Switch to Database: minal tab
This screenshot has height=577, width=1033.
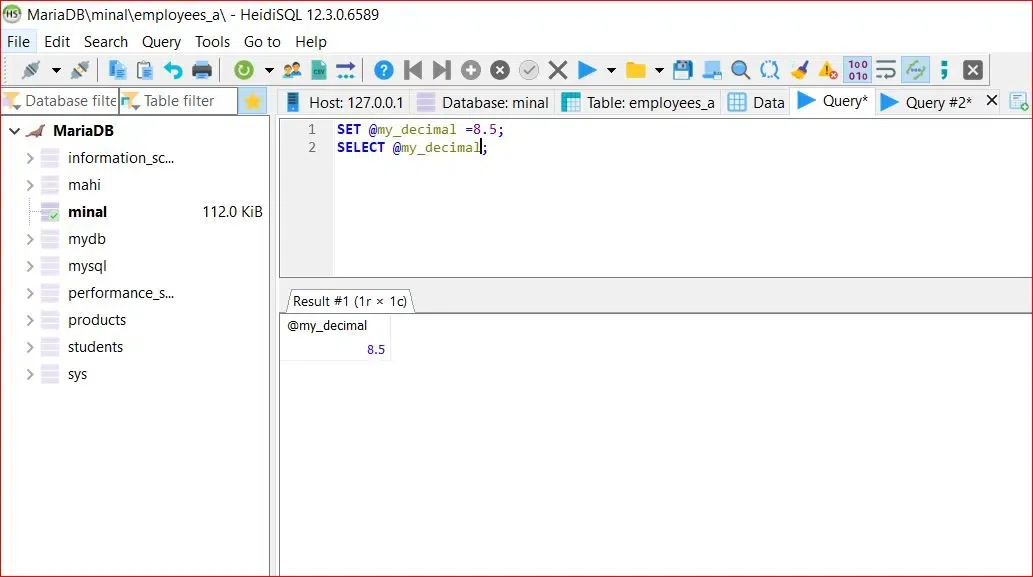click(484, 103)
